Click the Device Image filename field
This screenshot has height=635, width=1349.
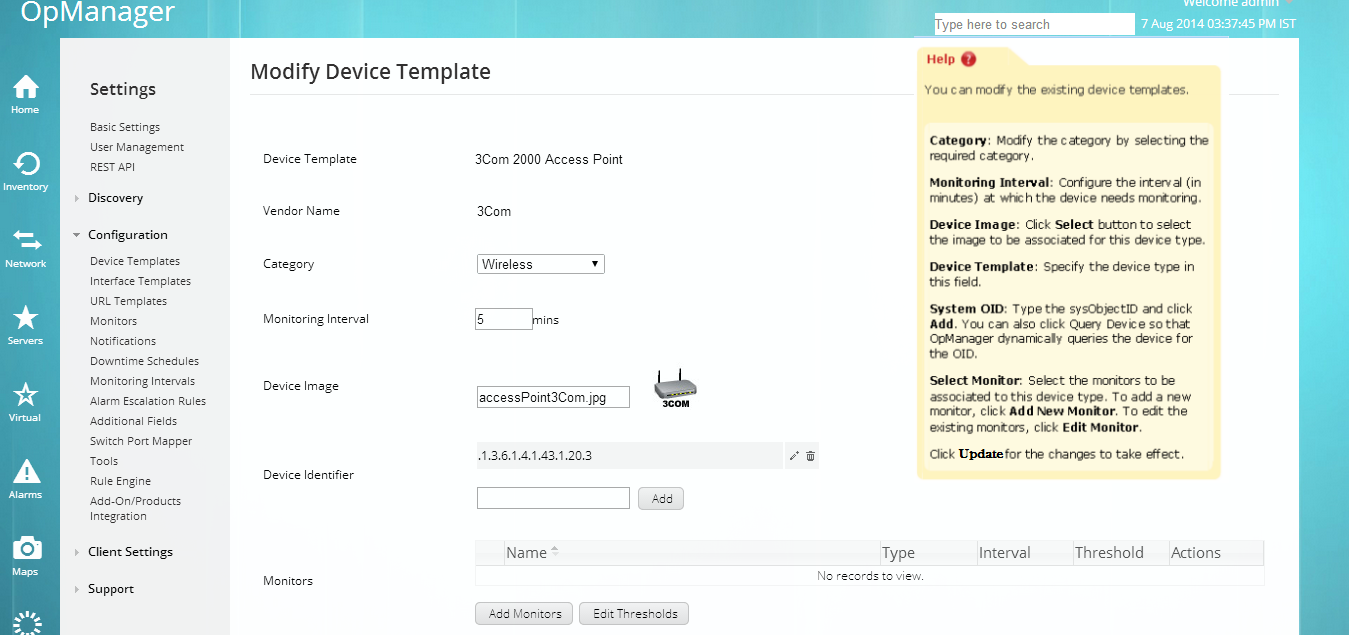(553, 397)
